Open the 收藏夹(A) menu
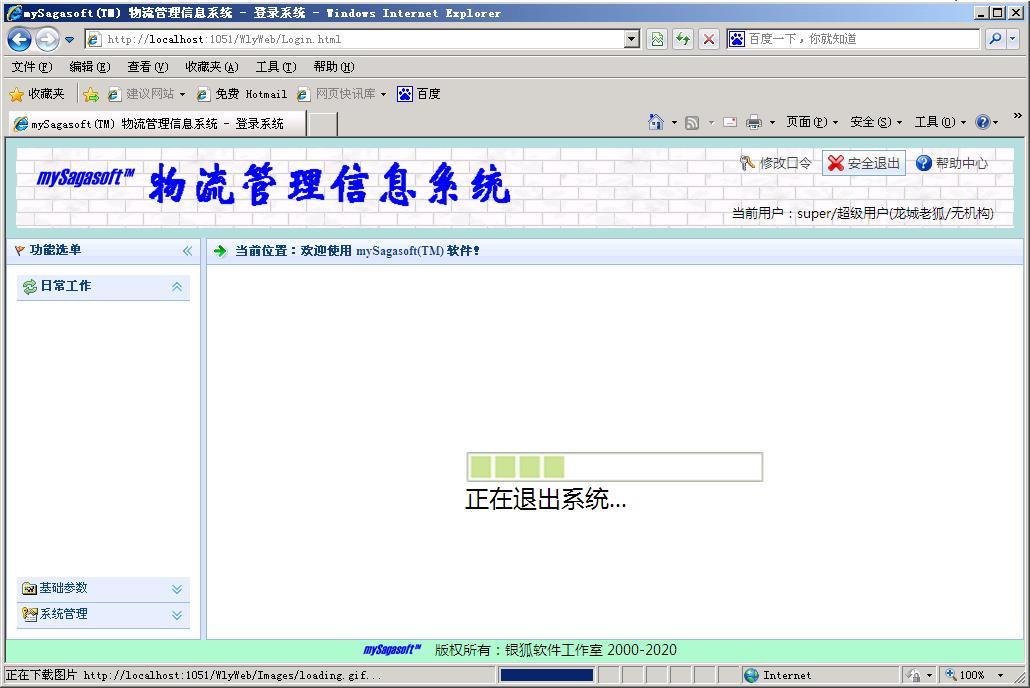The image size is (1030, 688). click(x=212, y=67)
